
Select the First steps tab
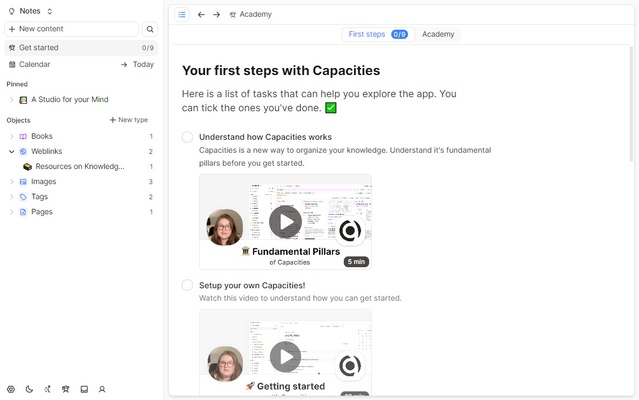376,34
